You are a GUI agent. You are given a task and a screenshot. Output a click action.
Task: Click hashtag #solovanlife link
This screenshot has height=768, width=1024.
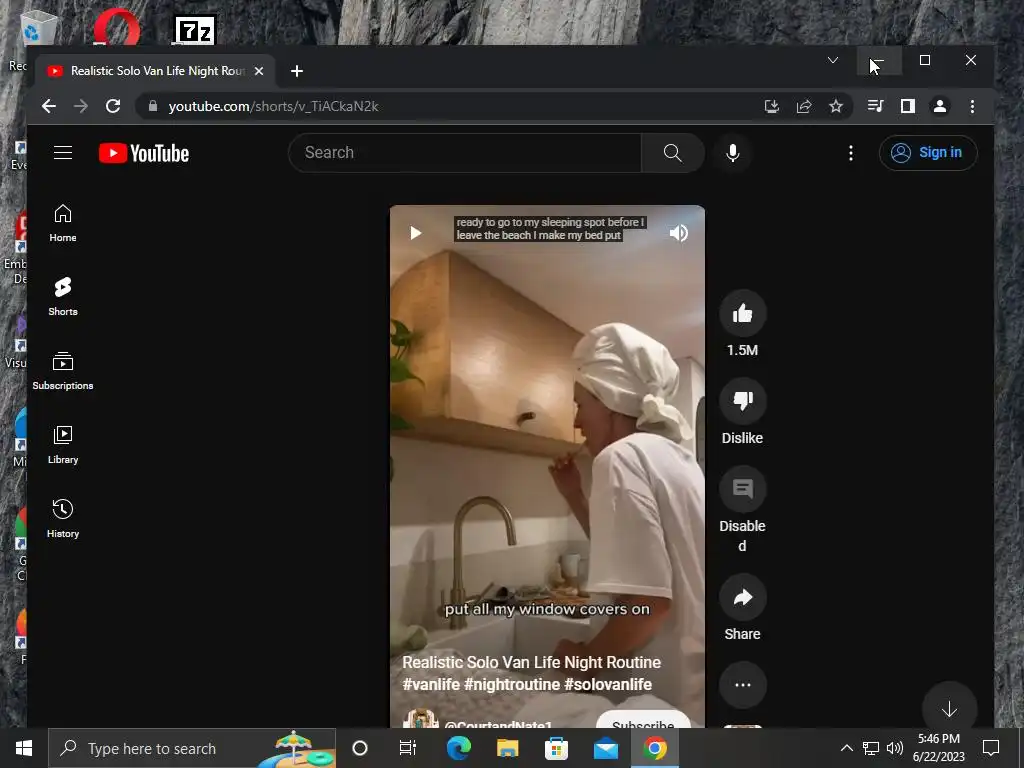607,684
